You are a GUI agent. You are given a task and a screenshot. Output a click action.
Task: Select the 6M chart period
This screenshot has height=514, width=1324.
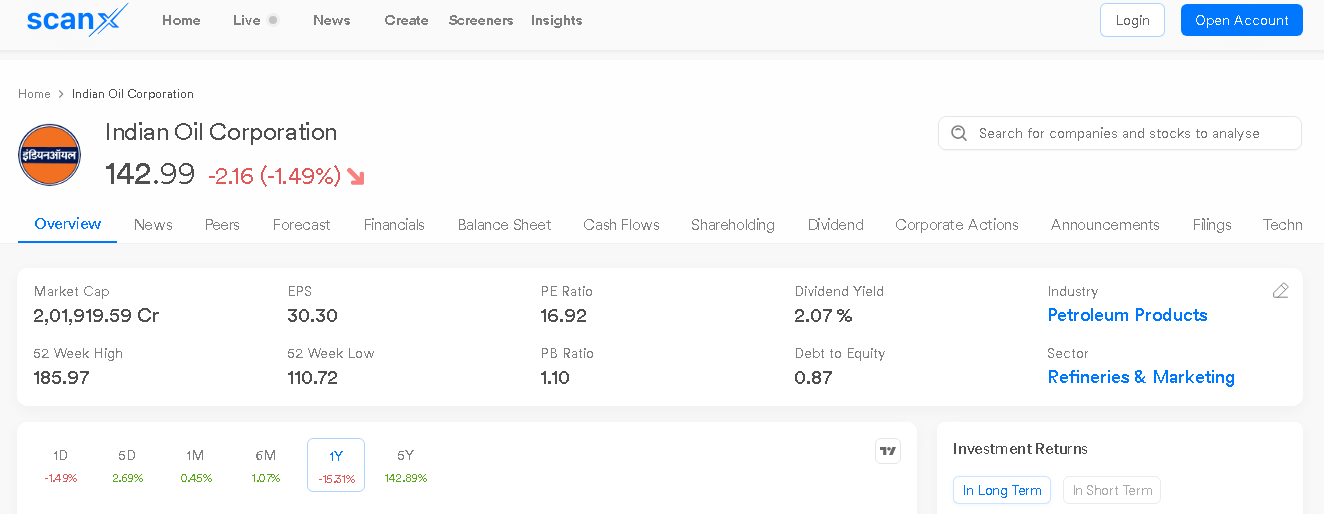265,465
